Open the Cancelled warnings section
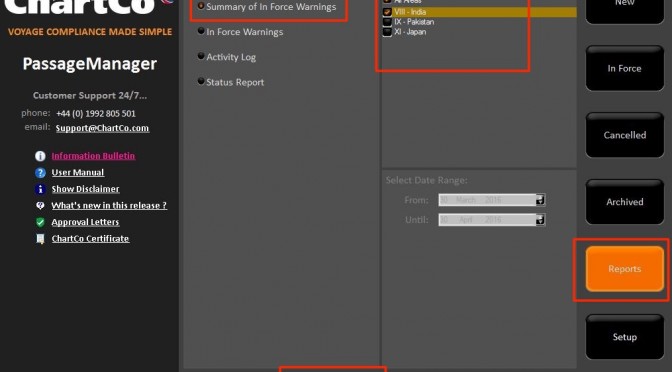This screenshot has height=372, width=672. 624,135
